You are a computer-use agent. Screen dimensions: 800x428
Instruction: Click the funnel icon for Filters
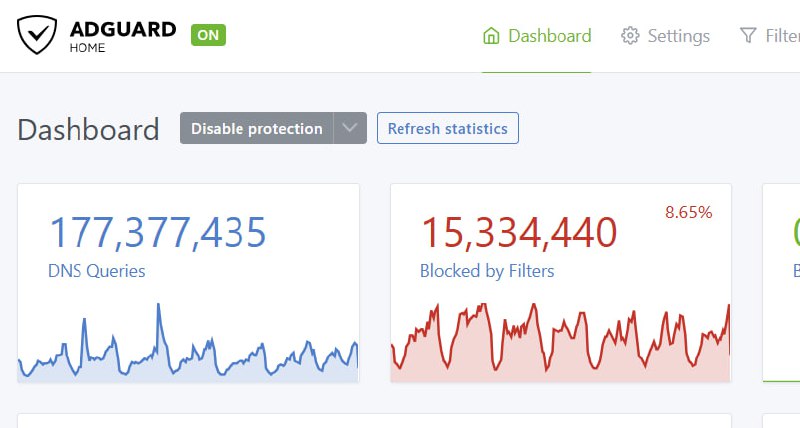(x=748, y=36)
